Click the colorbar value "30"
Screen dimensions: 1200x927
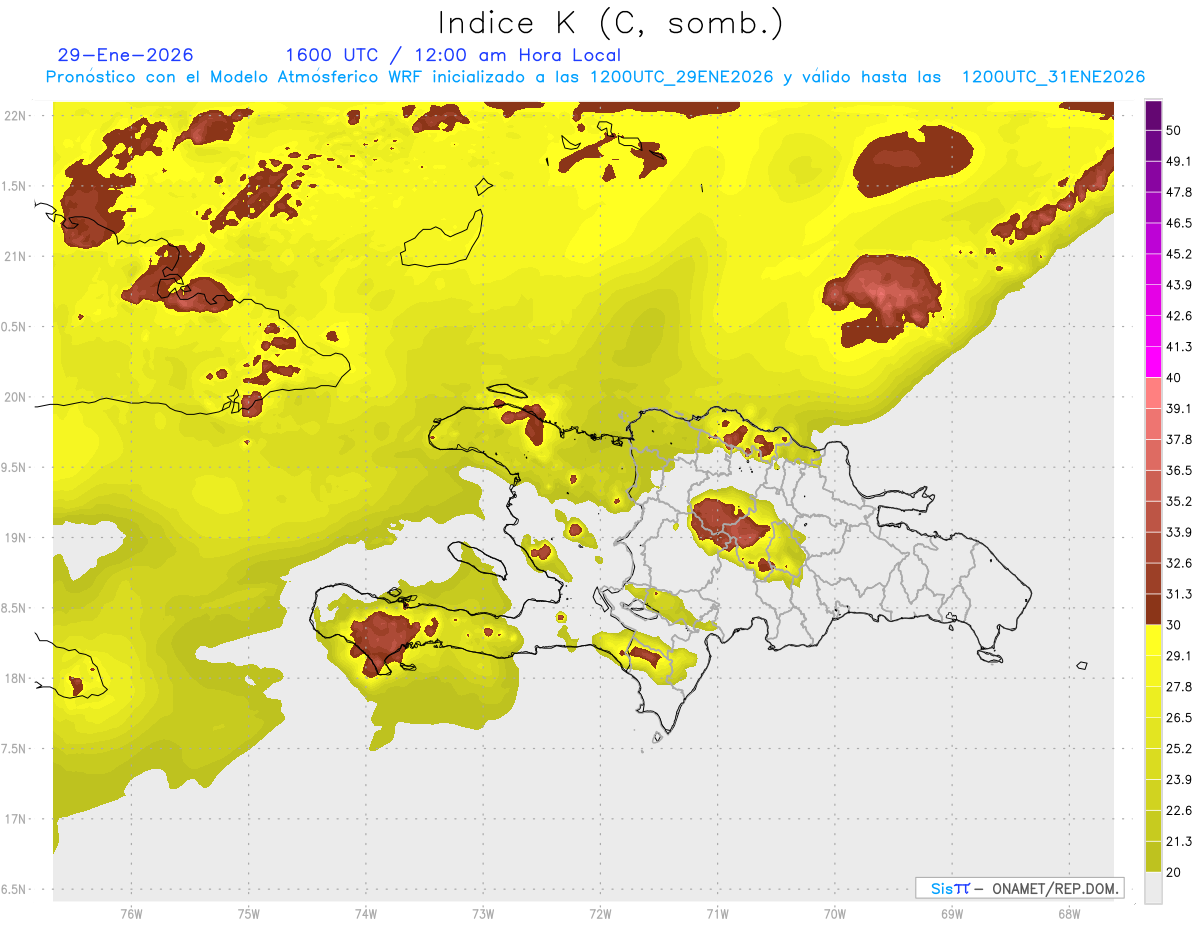(1175, 625)
